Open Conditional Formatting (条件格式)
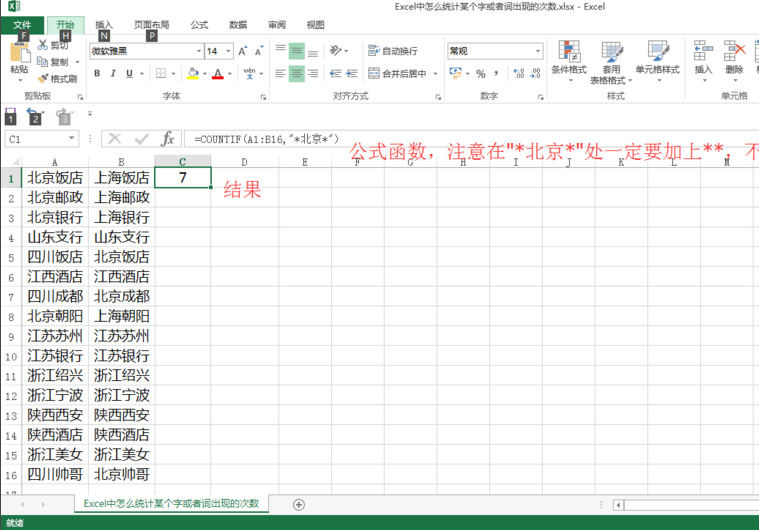 pyautogui.click(x=569, y=61)
